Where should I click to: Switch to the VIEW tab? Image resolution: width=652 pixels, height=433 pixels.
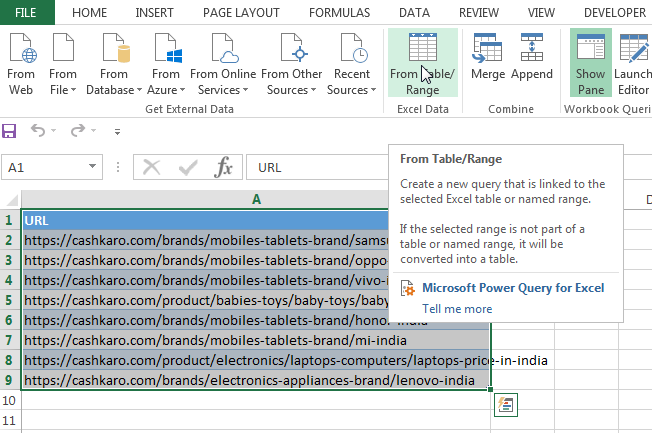coord(541,12)
